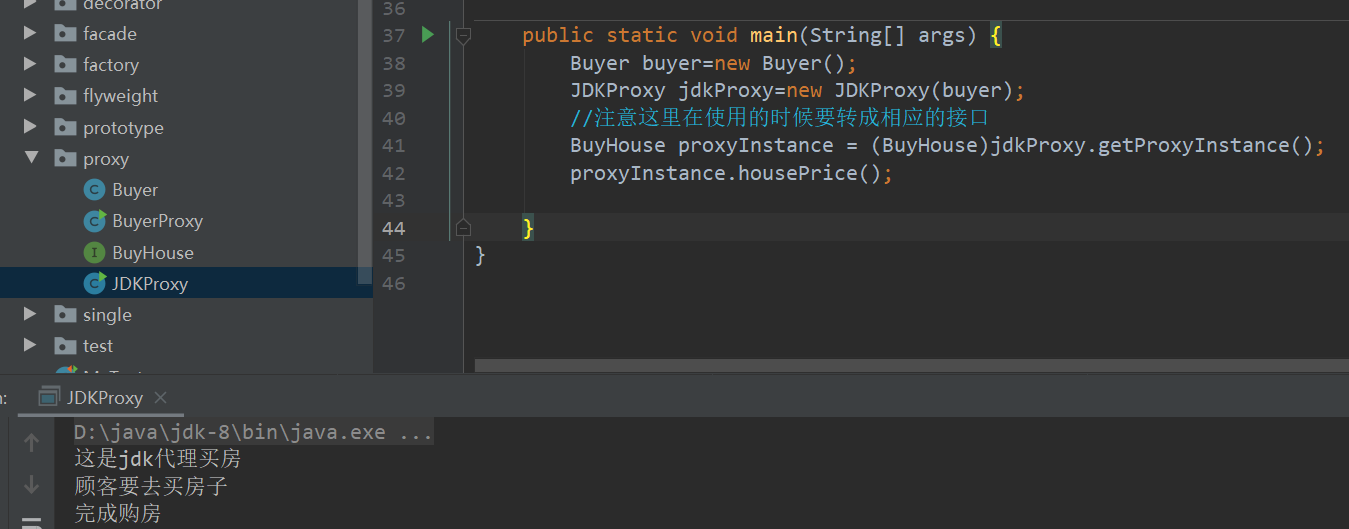Click the BuyHouse interface icon
The width and height of the screenshot is (1349, 529).
(x=94, y=252)
